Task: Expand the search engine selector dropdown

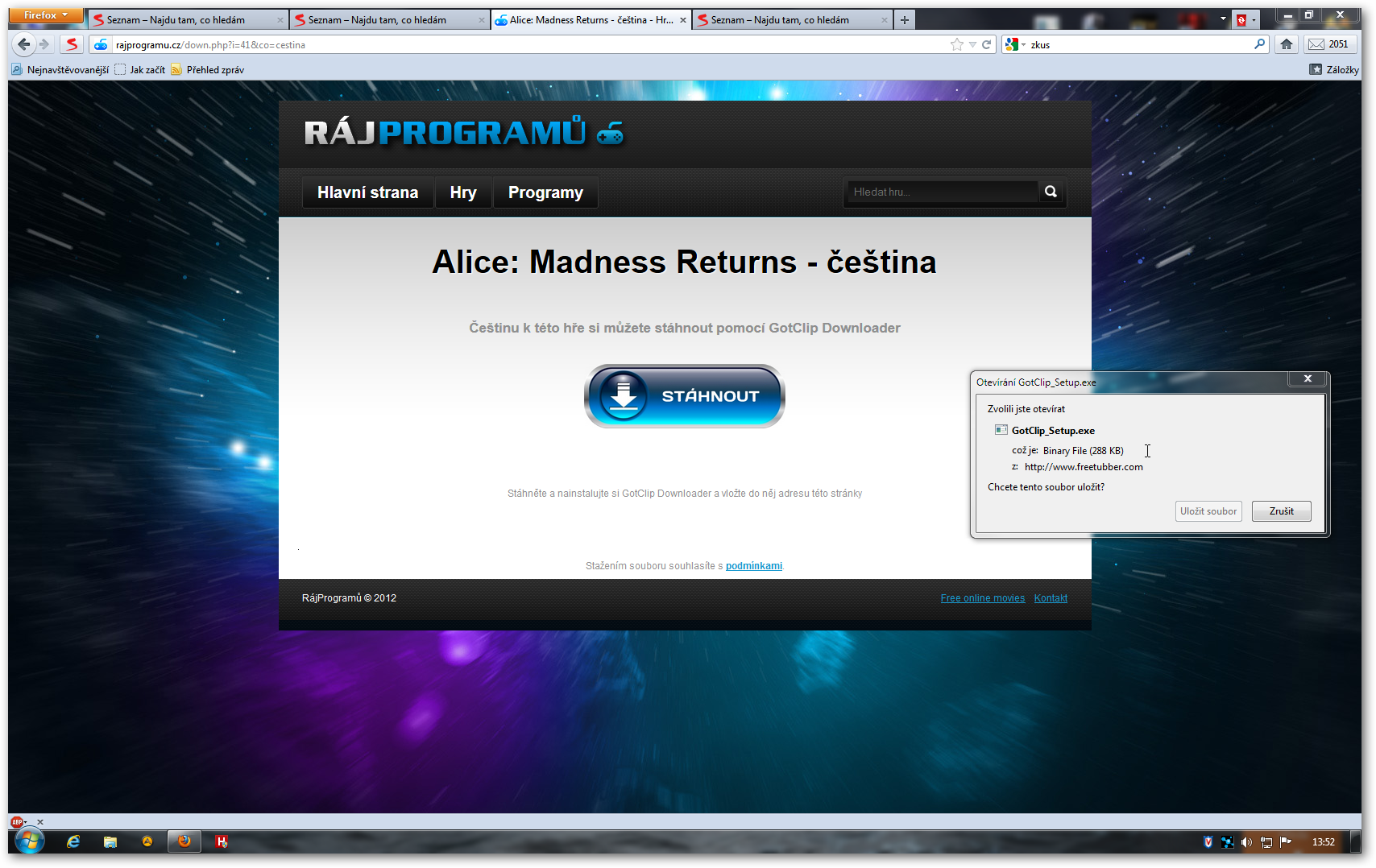Action: (1015, 44)
